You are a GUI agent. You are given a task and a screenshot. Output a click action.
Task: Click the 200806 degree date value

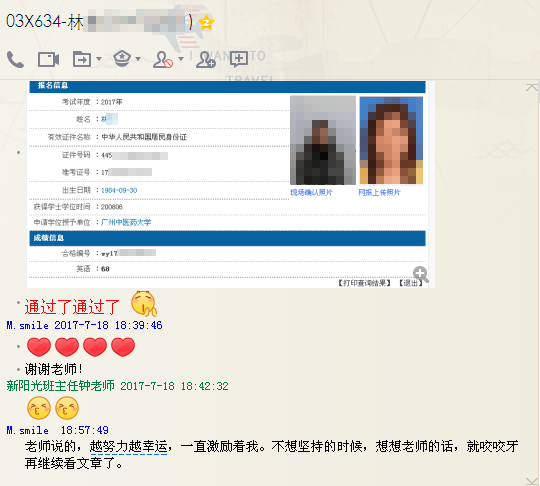(x=112, y=207)
